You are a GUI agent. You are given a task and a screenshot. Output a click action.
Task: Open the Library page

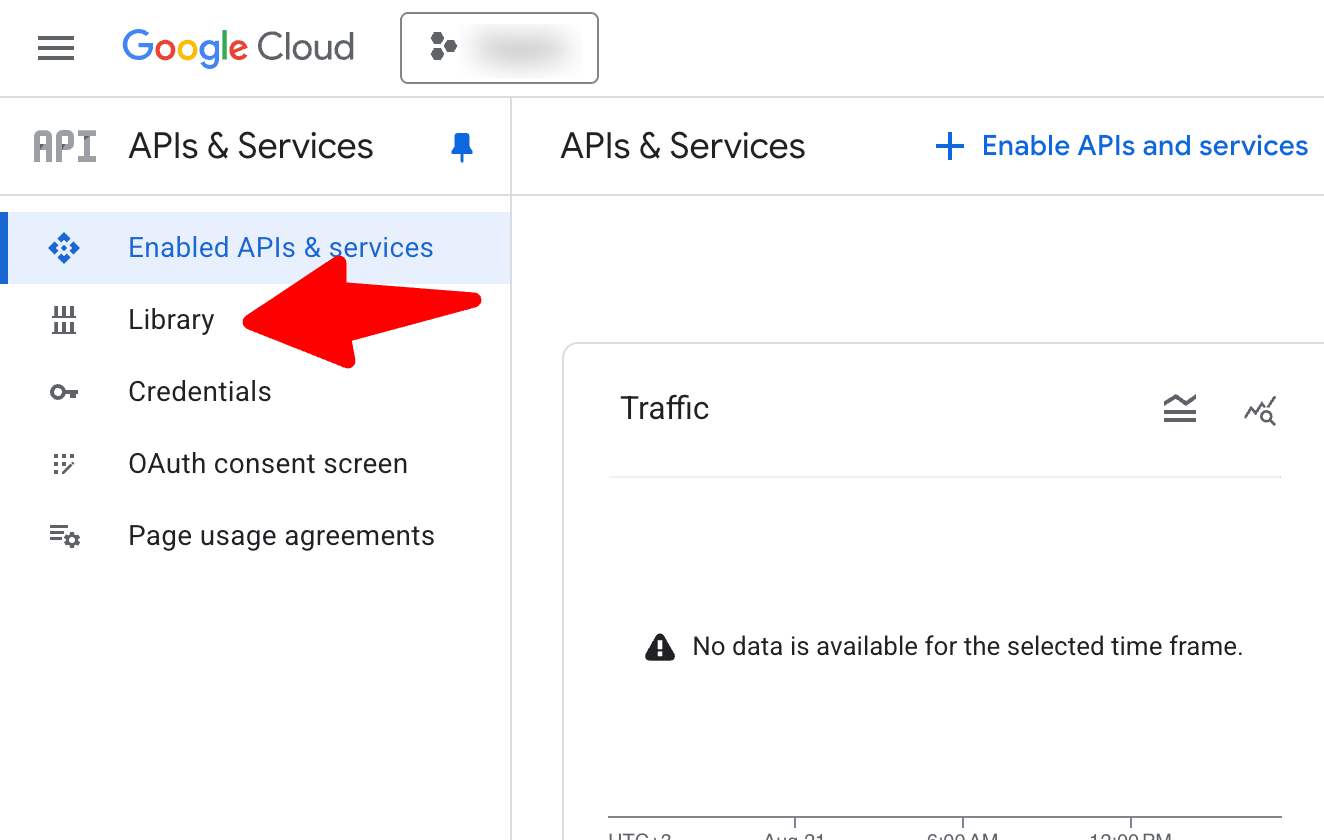[x=171, y=320]
